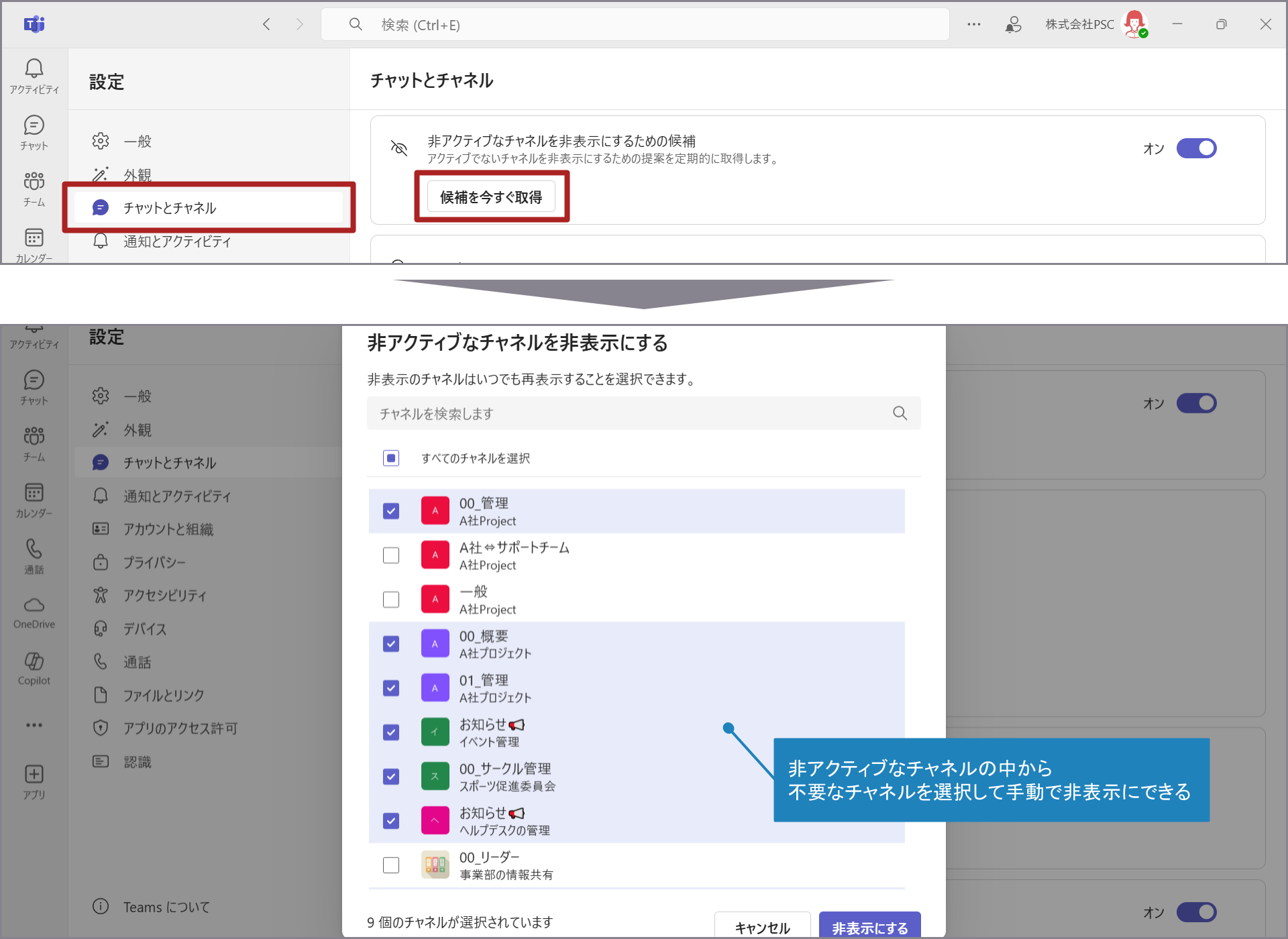The width and height of the screenshot is (1288, 939).
Task: Select 外観 settings in top window
Action: point(209,175)
